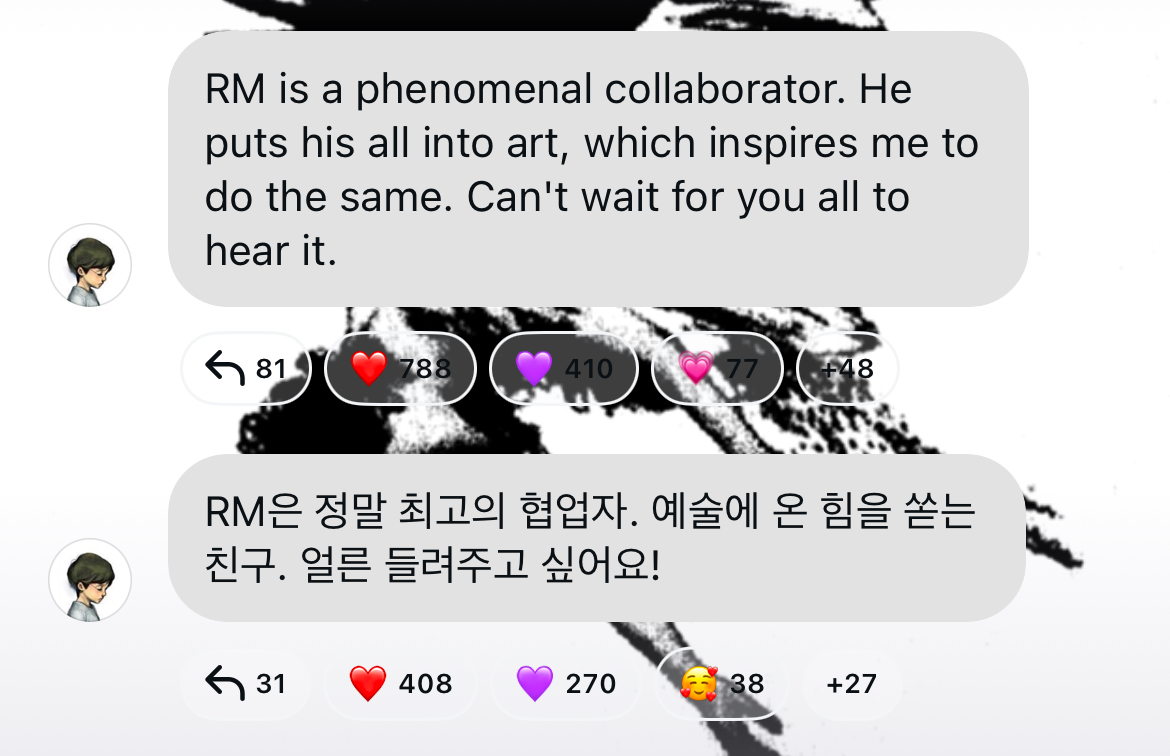Select the Korean "RM은 정말 최고의 협업자" message bubble
Screen dimensions: 1170x756
tap(597, 538)
